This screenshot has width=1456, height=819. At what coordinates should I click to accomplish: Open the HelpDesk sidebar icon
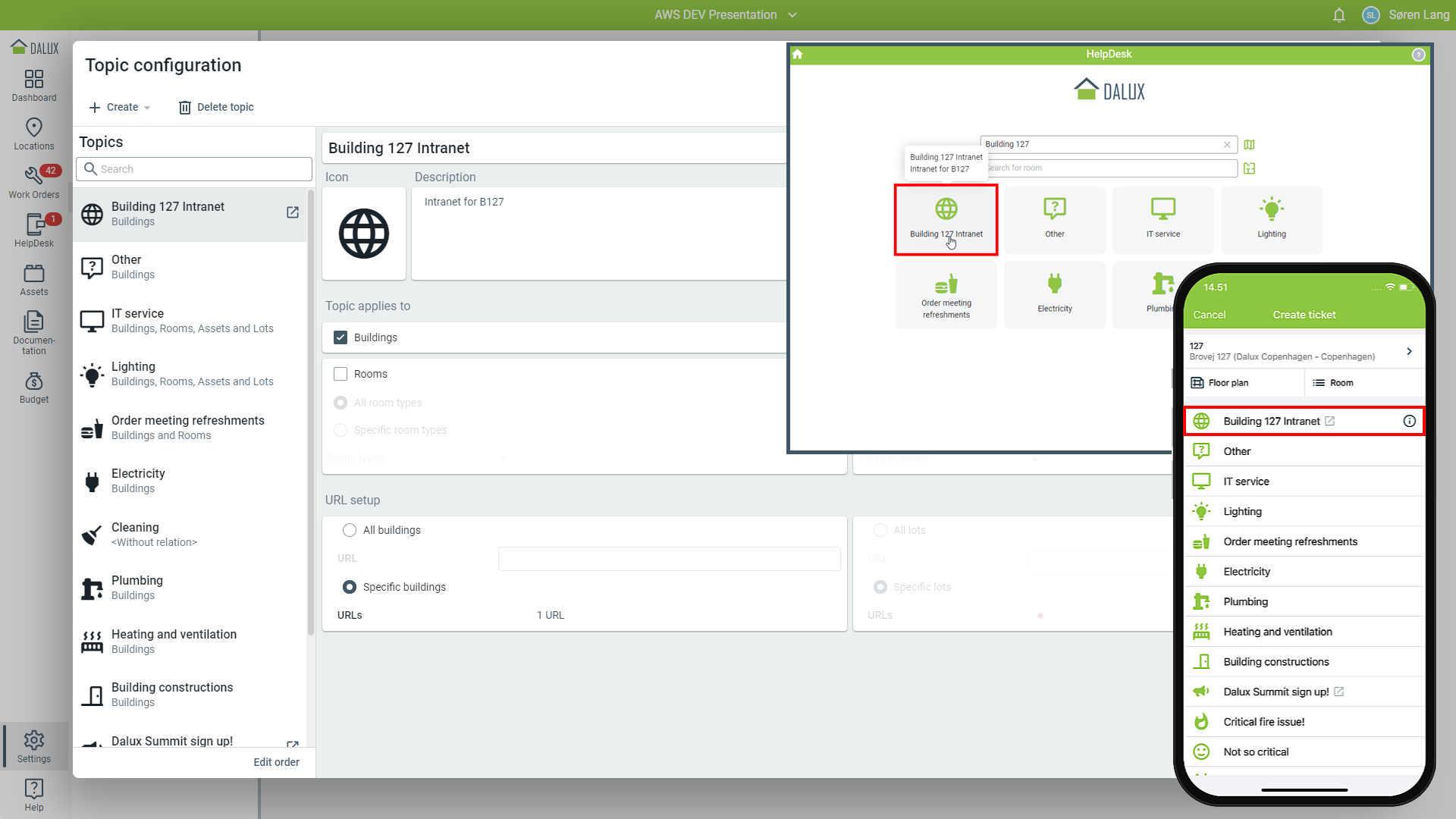tap(34, 231)
